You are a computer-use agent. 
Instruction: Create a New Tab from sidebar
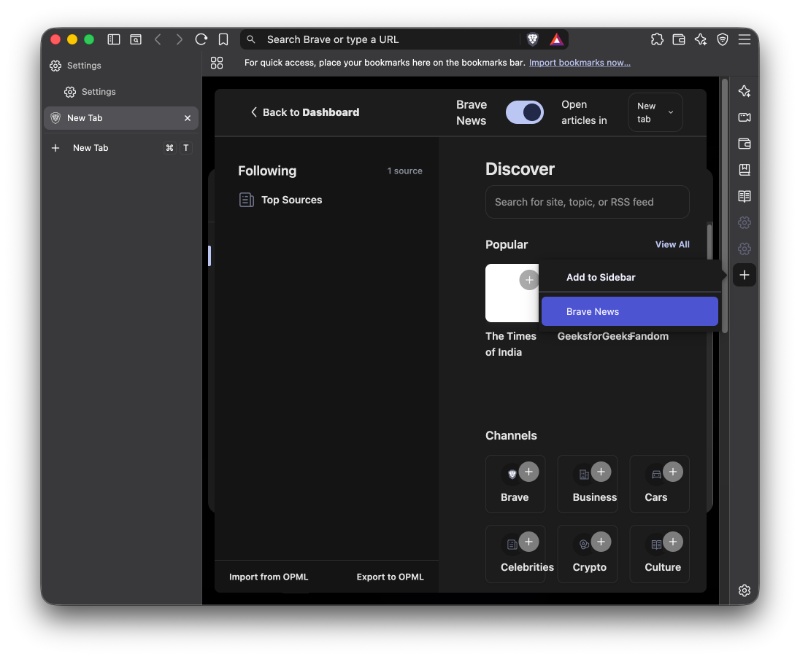pyautogui.click(x=121, y=148)
